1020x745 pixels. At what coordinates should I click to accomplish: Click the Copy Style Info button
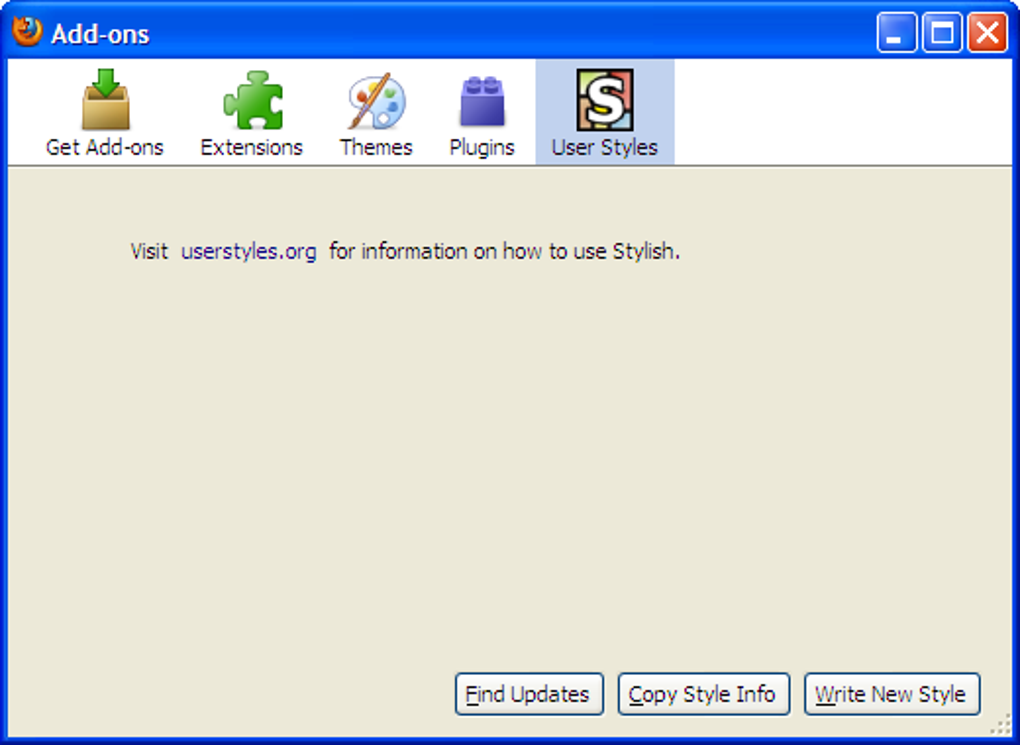pos(703,694)
